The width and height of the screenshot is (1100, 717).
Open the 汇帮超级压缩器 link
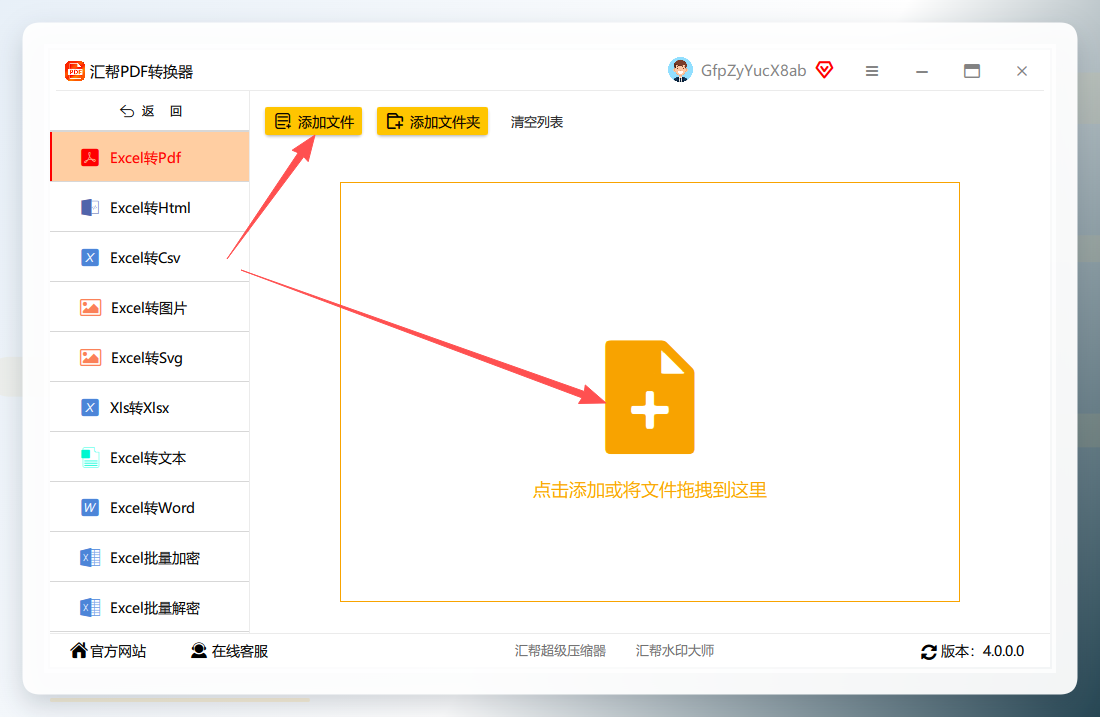tap(560, 650)
